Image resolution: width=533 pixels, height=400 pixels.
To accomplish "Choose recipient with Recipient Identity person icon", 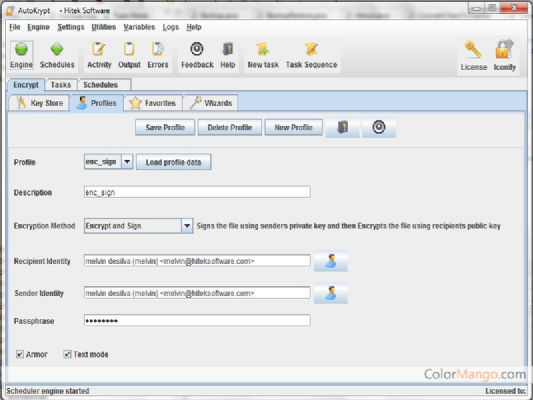I will 330,261.
